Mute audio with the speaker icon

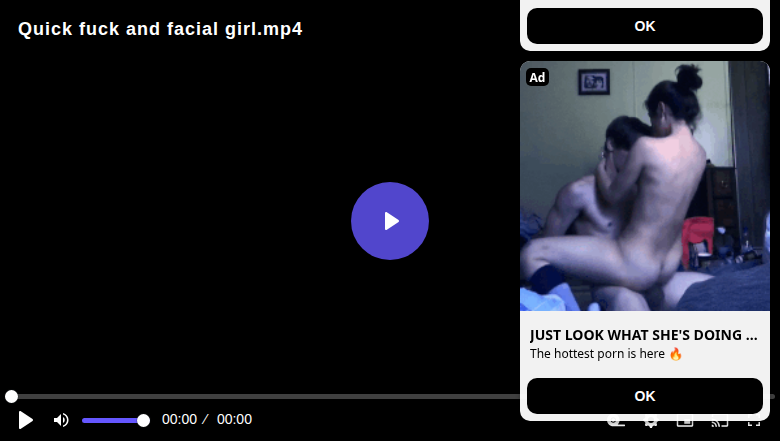[61, 420]
